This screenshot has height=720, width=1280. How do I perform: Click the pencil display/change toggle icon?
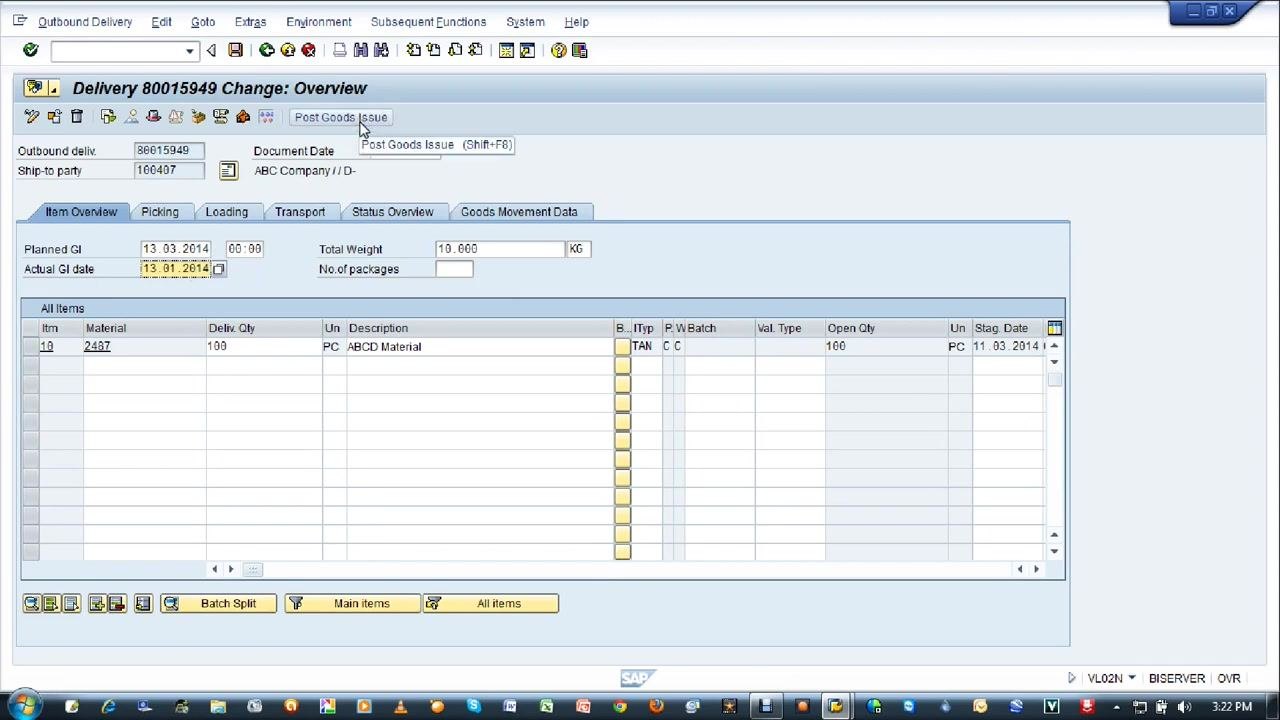(32, 117)
